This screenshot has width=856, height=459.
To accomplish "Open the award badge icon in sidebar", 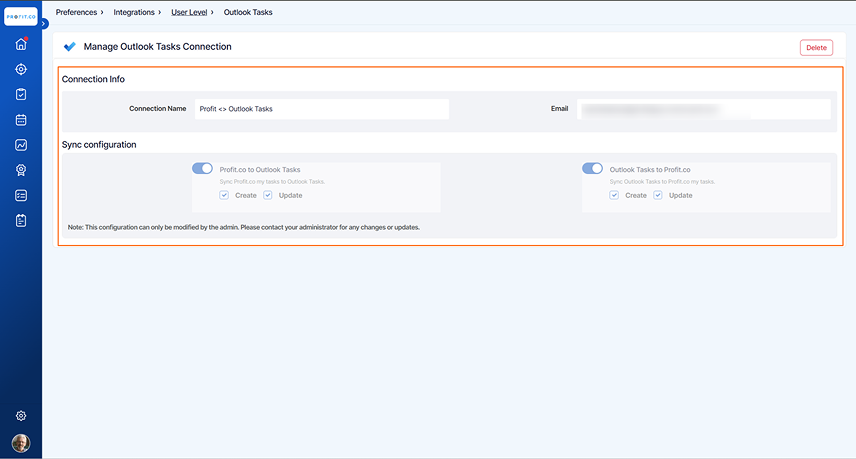I will 21,170.
